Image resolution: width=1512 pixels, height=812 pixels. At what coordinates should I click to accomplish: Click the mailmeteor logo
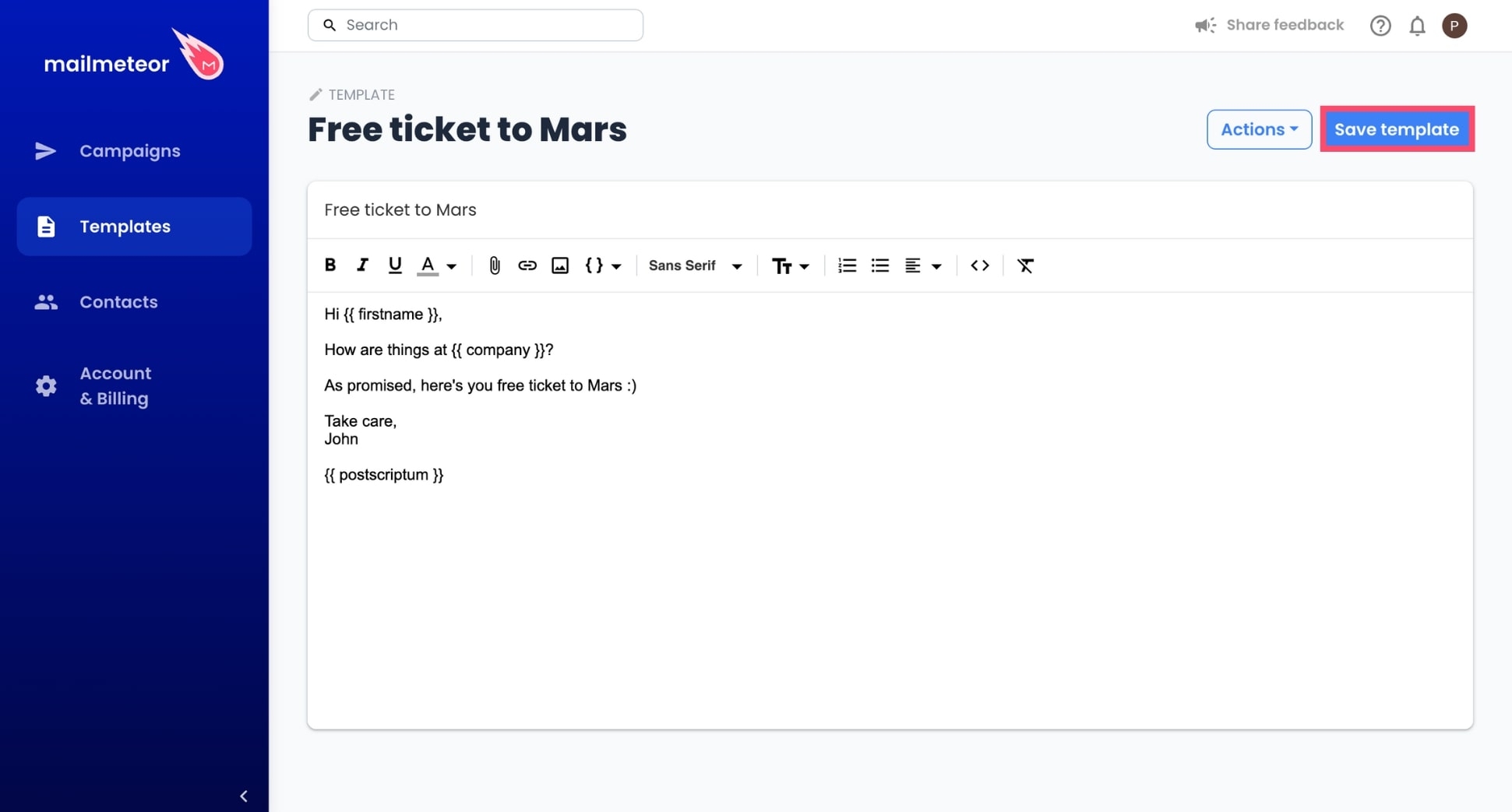pyautogui.click(x=133, y=54)
